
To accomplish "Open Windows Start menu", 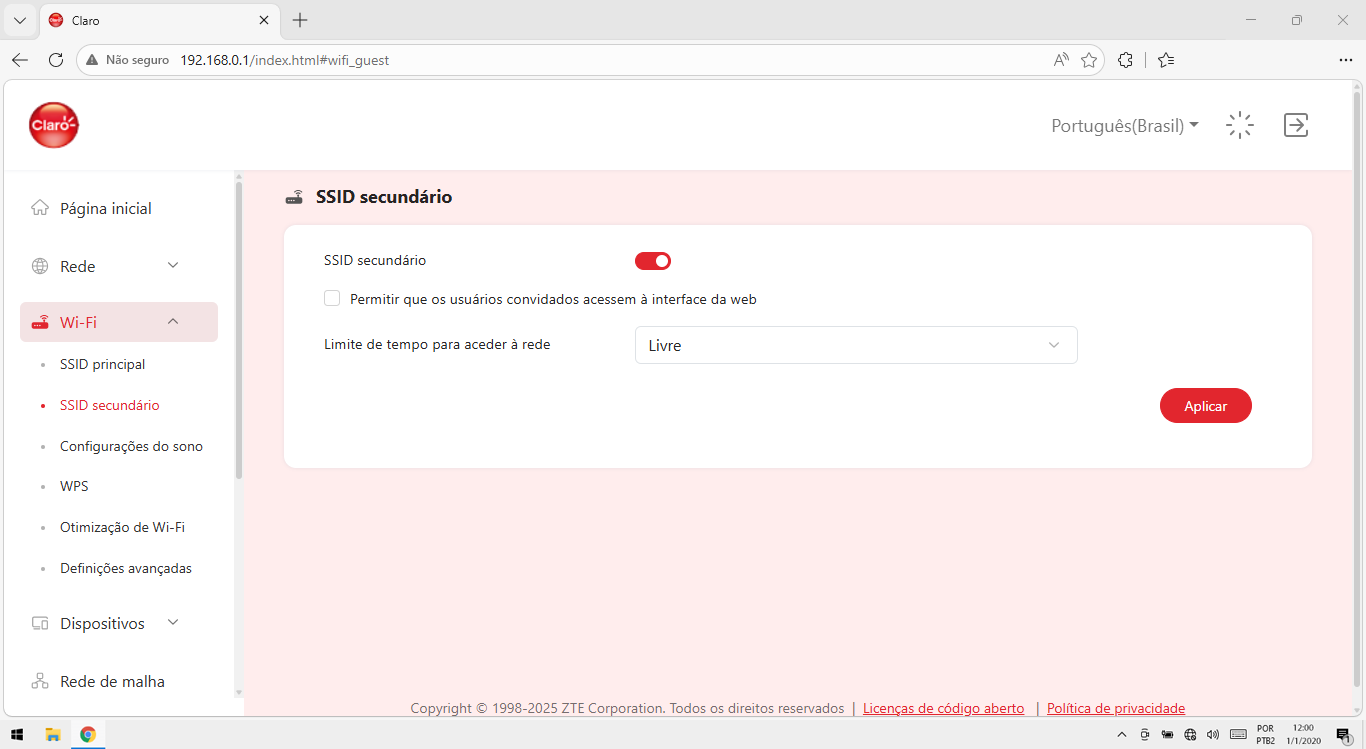I will (x=17, y=734).
